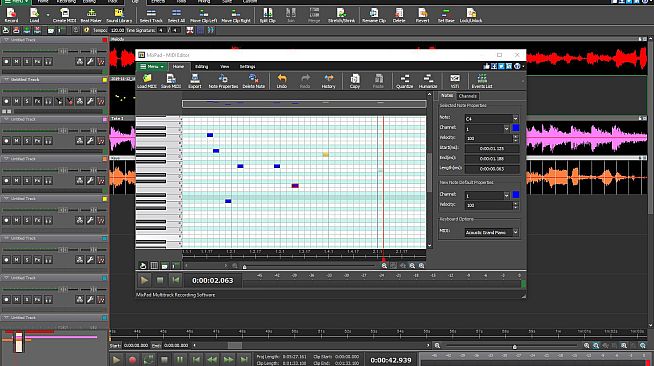Click the main transport red Record button
Screen dimensions: 654x366
tap(132, 360)
